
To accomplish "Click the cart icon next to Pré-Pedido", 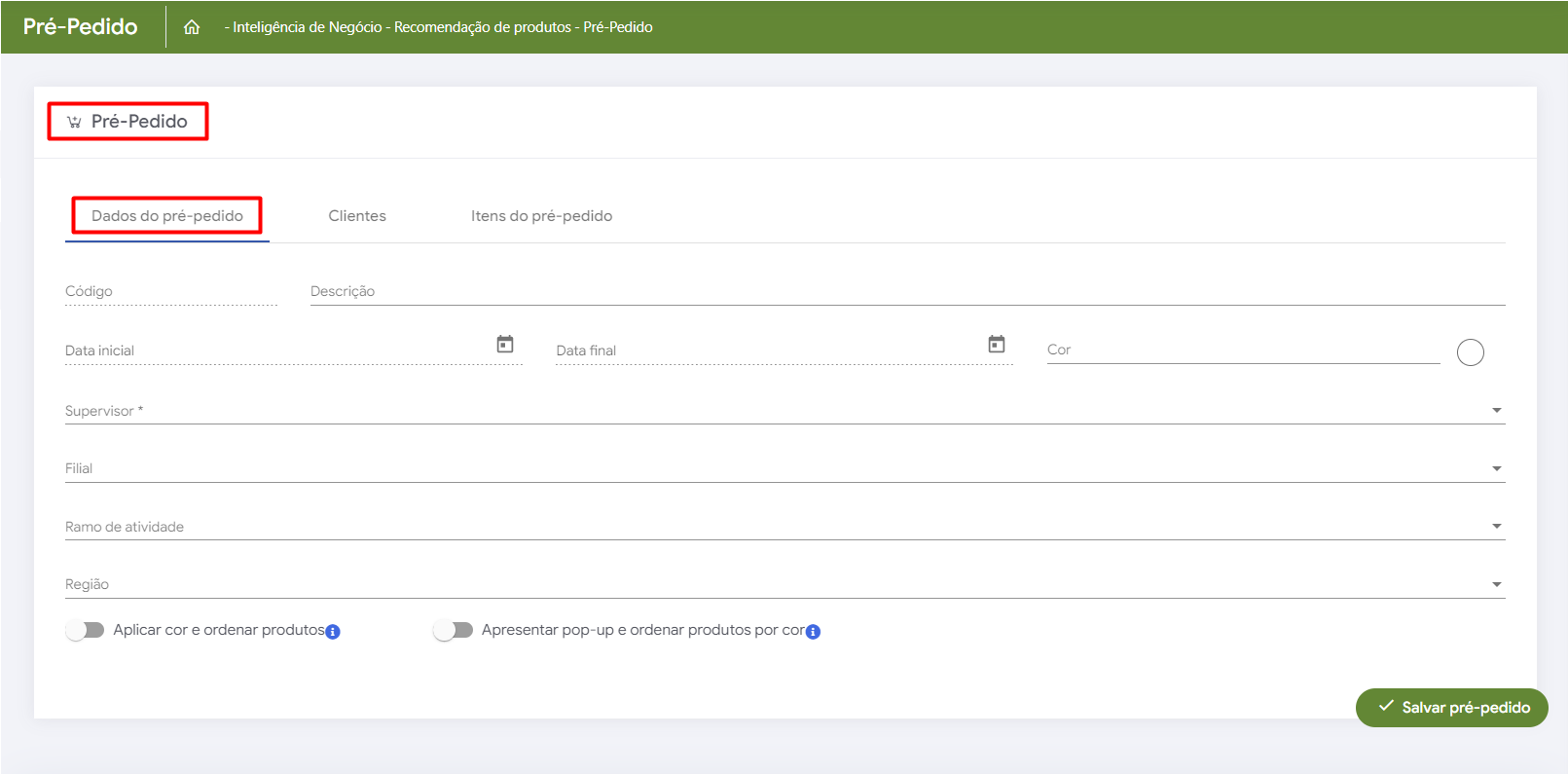I will tap(74, 122).
